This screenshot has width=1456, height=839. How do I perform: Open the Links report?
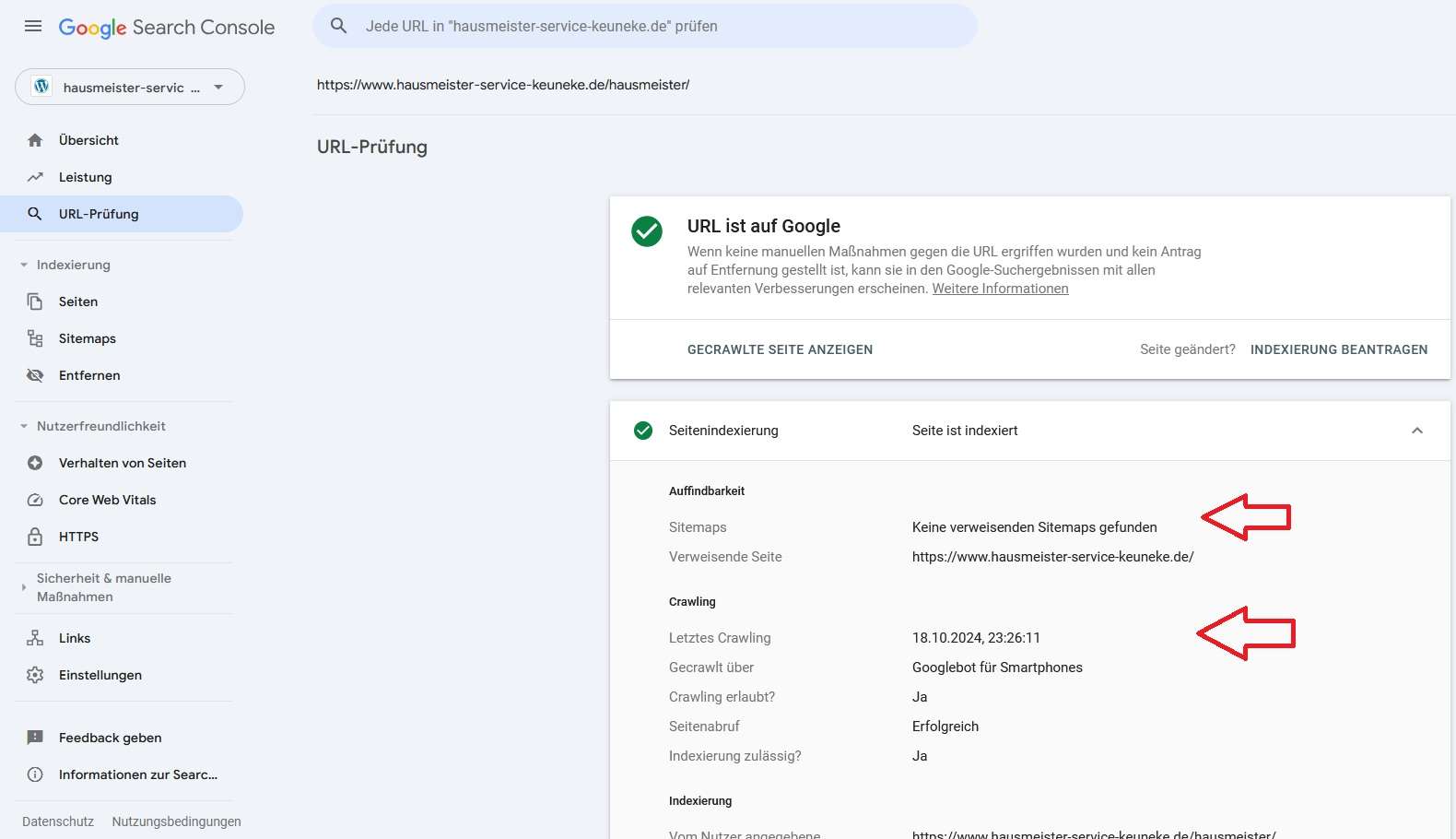coord(122,638)
